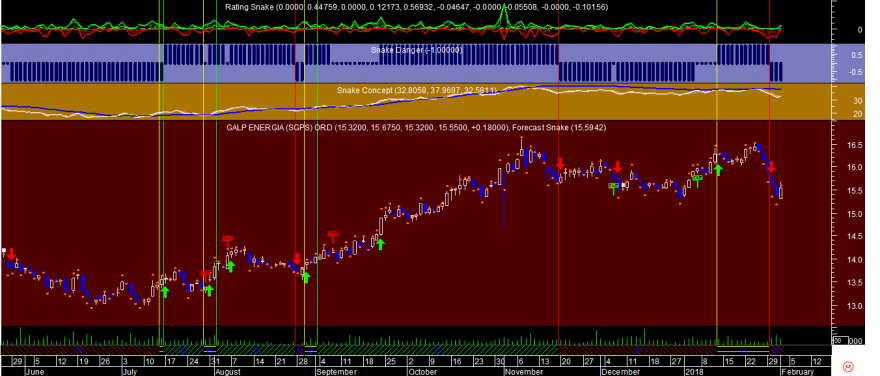Click the green buy arrow in January 2018
Image resolution: width=880 pixels, height=376 pixels.
718,169
